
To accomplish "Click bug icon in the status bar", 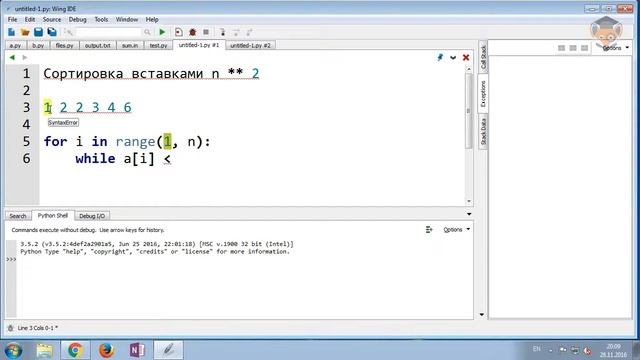I will [x=10, y=328].
